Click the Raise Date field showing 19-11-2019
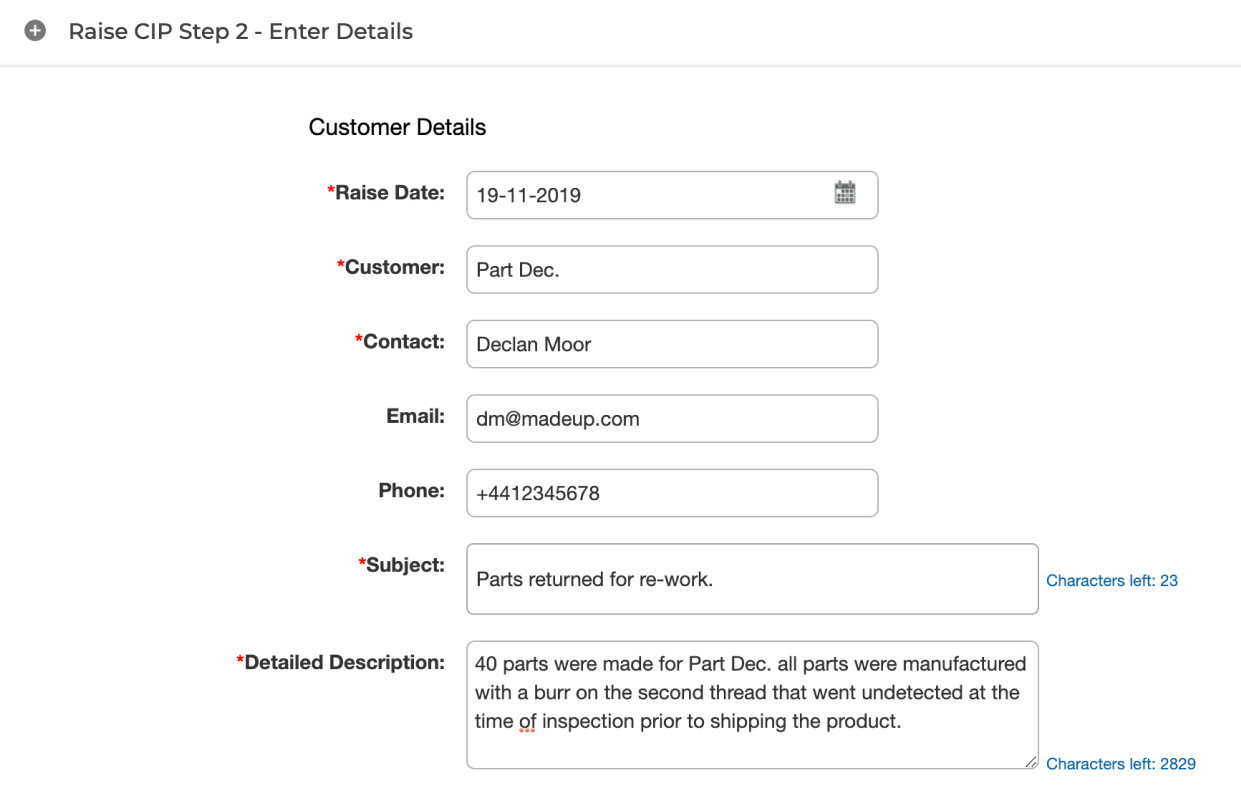The height and width of the screenshot is (790, 1241). [x=672, y=195]
